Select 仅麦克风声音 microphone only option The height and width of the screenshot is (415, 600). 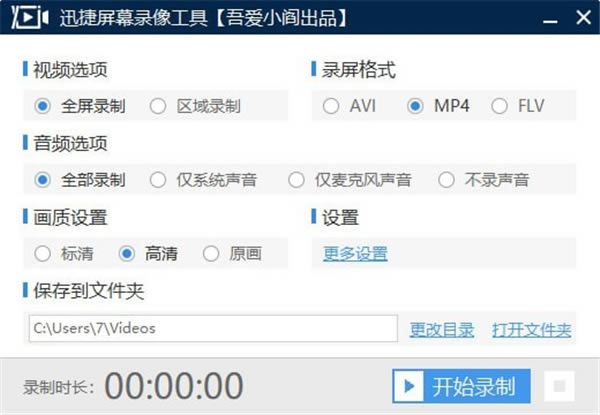[296, 180]
